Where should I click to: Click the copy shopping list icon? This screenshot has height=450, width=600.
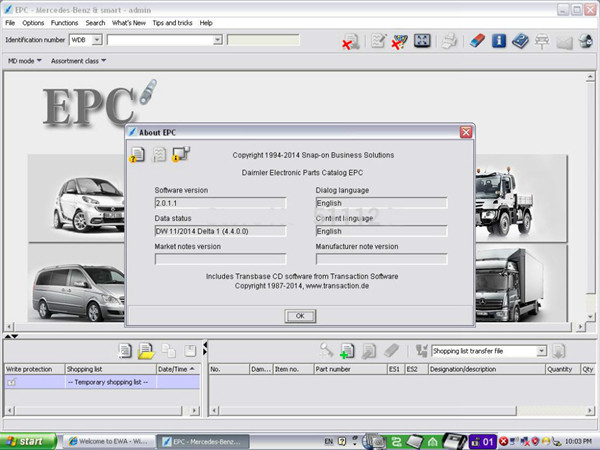coord(168,351)
